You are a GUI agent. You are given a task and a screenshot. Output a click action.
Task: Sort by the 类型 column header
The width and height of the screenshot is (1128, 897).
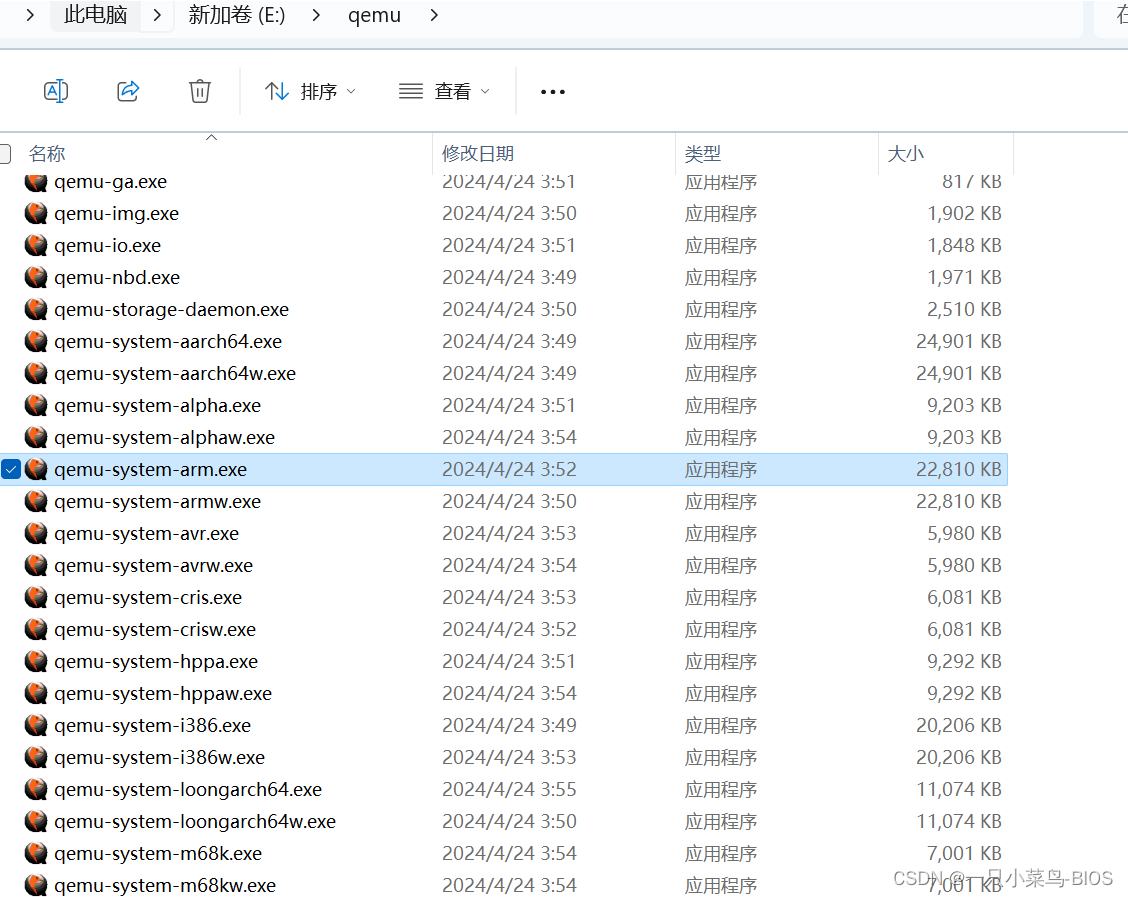tap(703, 153)
